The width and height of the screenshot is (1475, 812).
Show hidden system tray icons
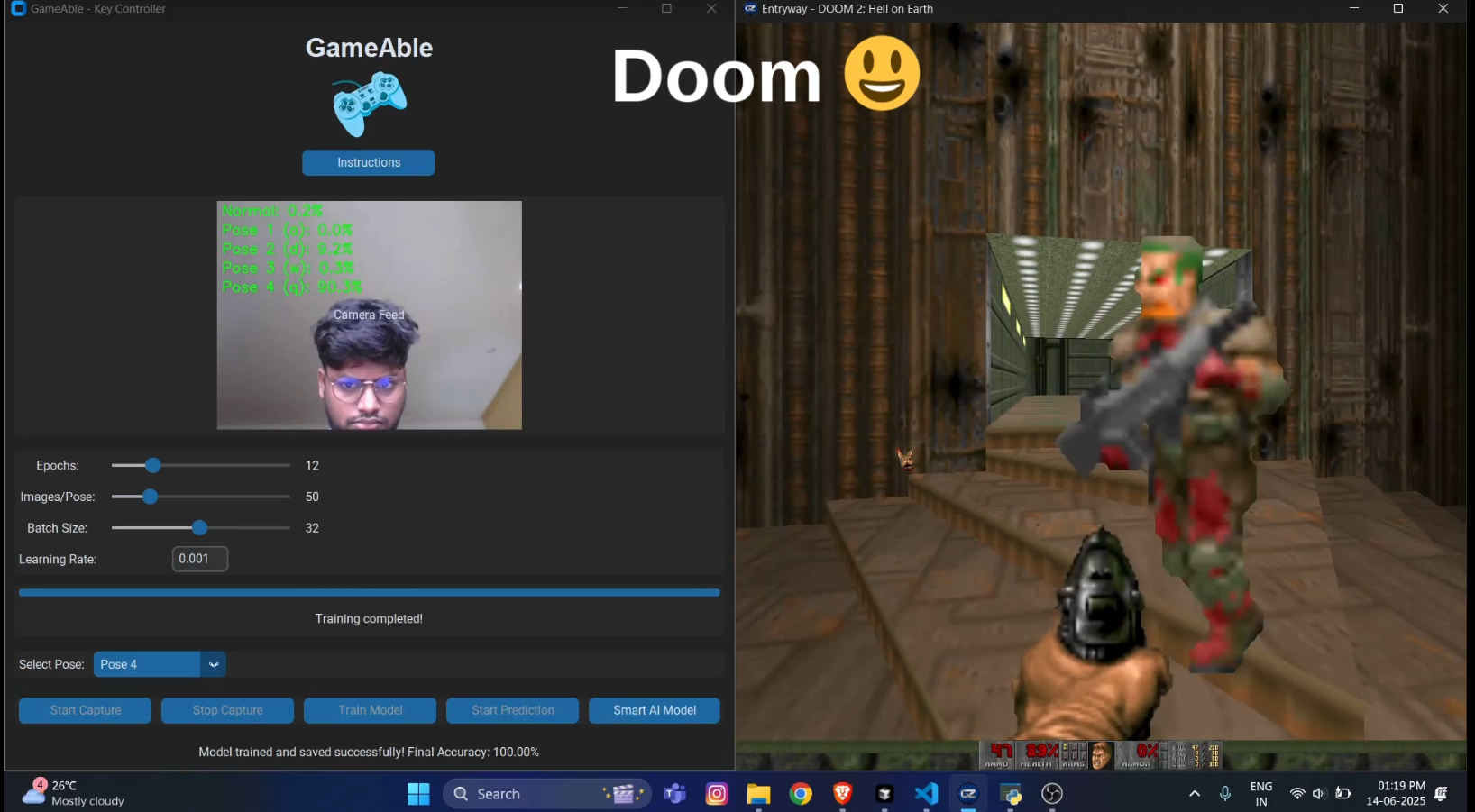click(1195, 794)
